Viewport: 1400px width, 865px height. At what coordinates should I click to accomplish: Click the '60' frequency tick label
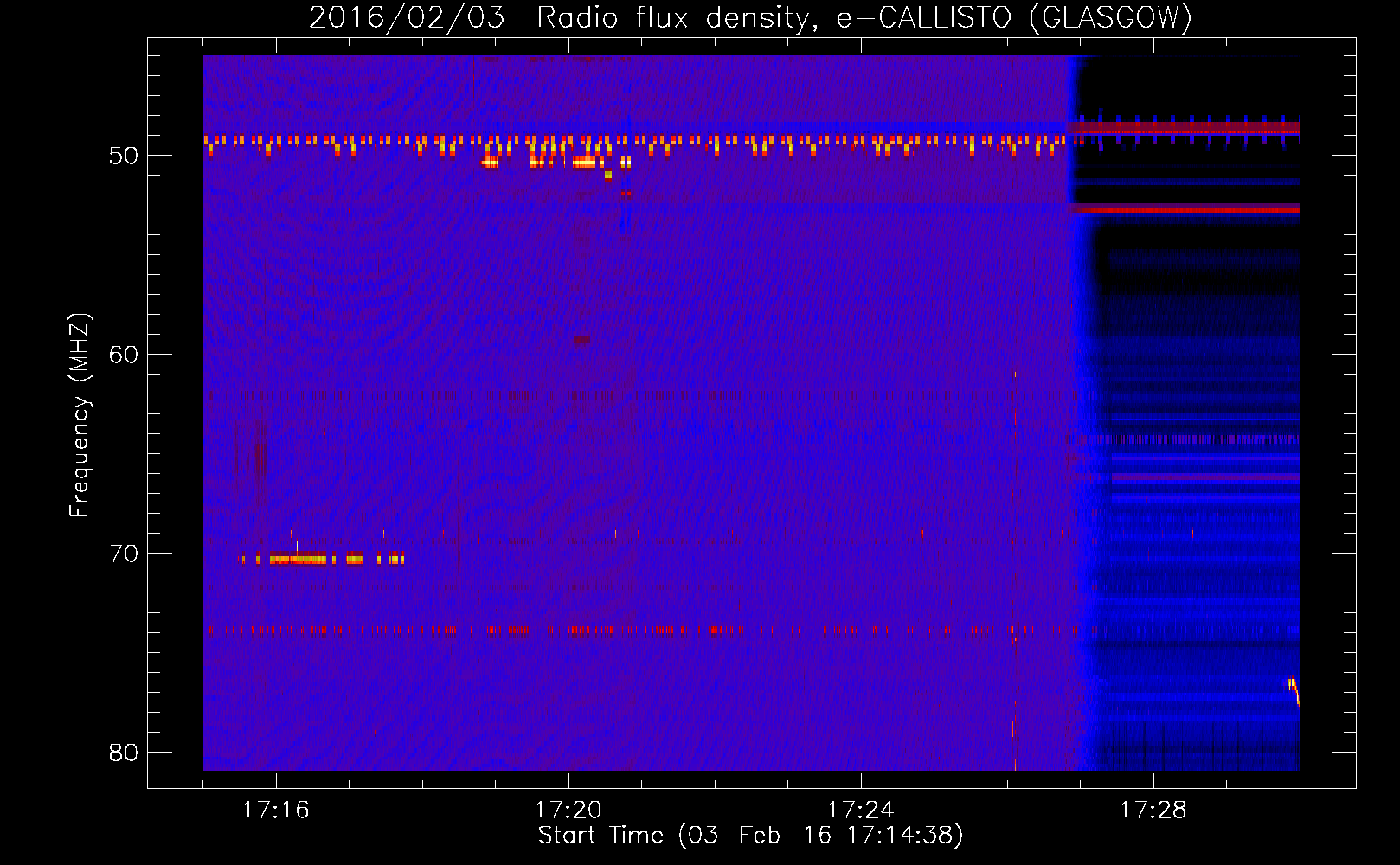point(124,355)
